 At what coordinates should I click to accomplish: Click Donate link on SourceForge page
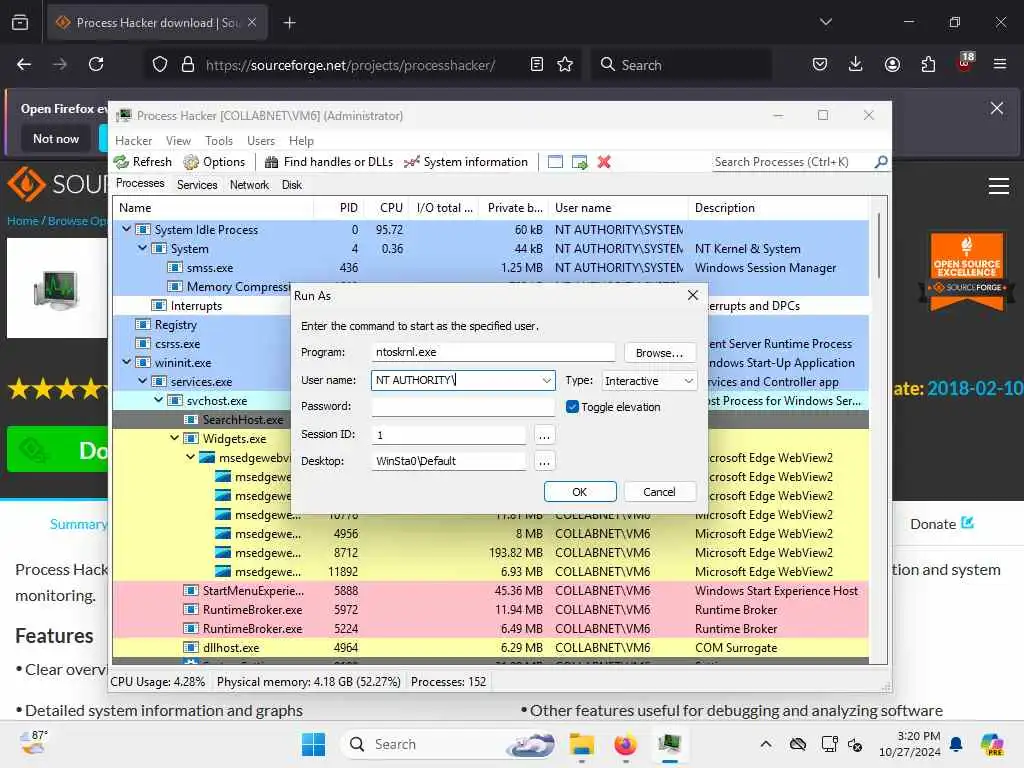click(x=941, y=524)
